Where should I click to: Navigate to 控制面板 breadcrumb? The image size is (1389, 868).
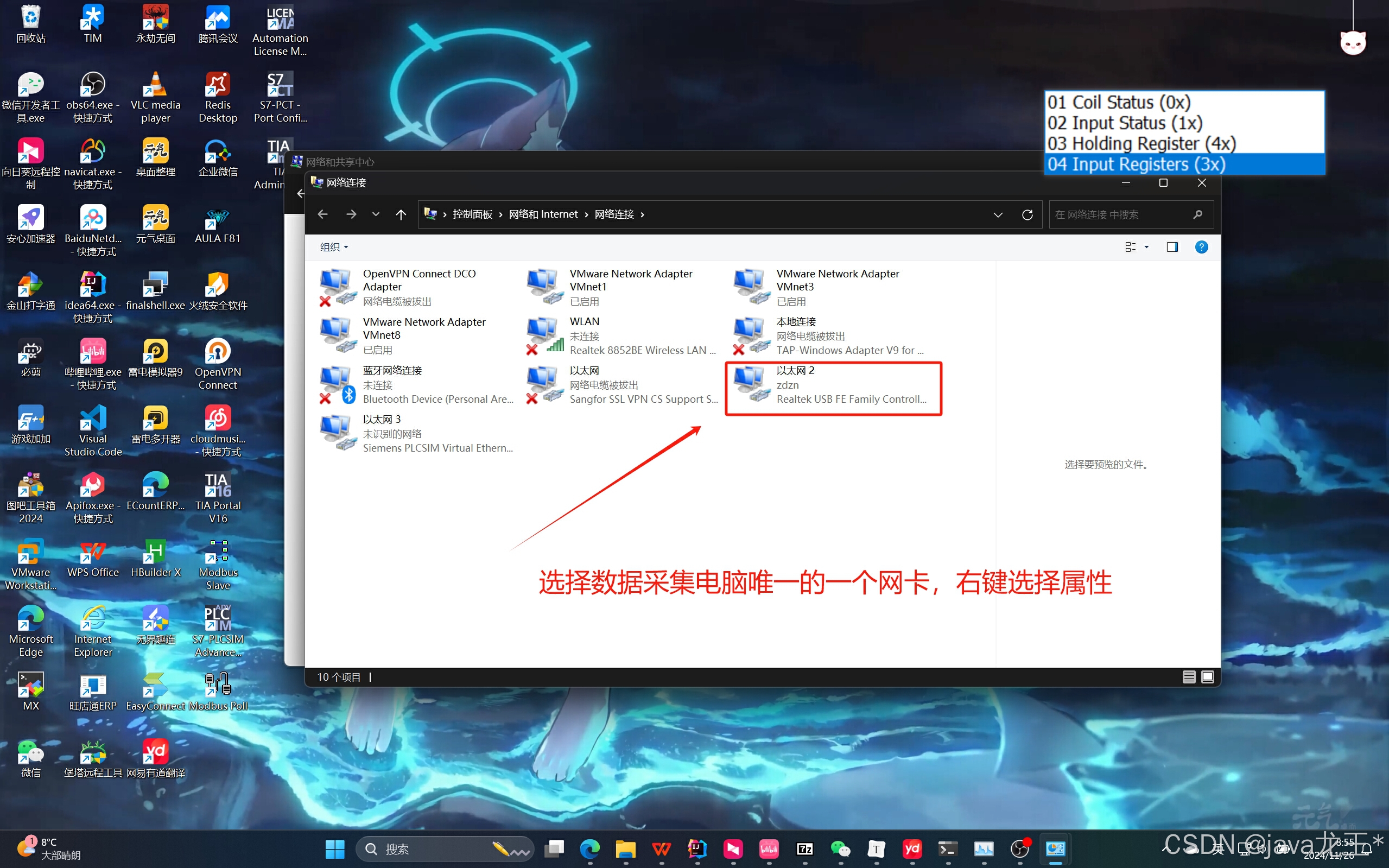click(x=472, y=215)
